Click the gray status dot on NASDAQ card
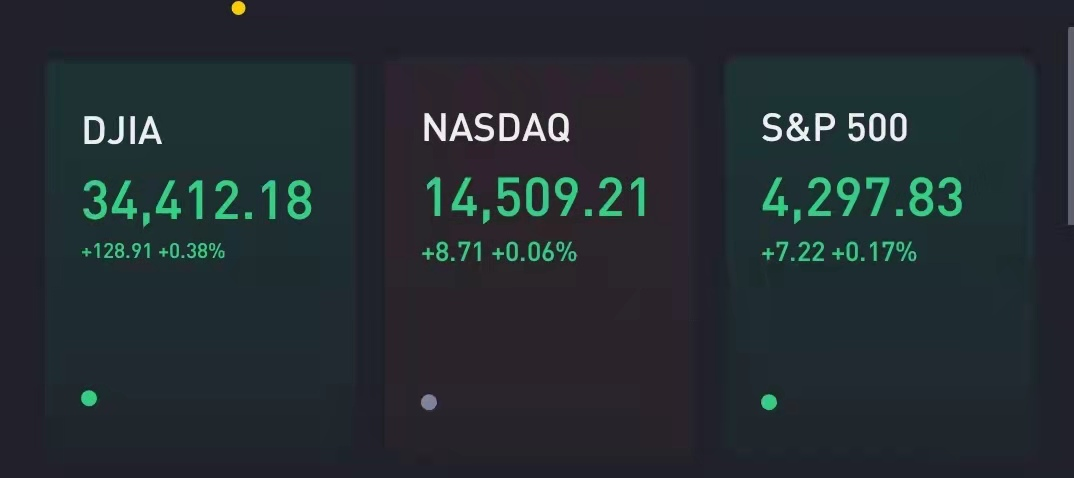The image size is (1074, 478). click(429, 402)
